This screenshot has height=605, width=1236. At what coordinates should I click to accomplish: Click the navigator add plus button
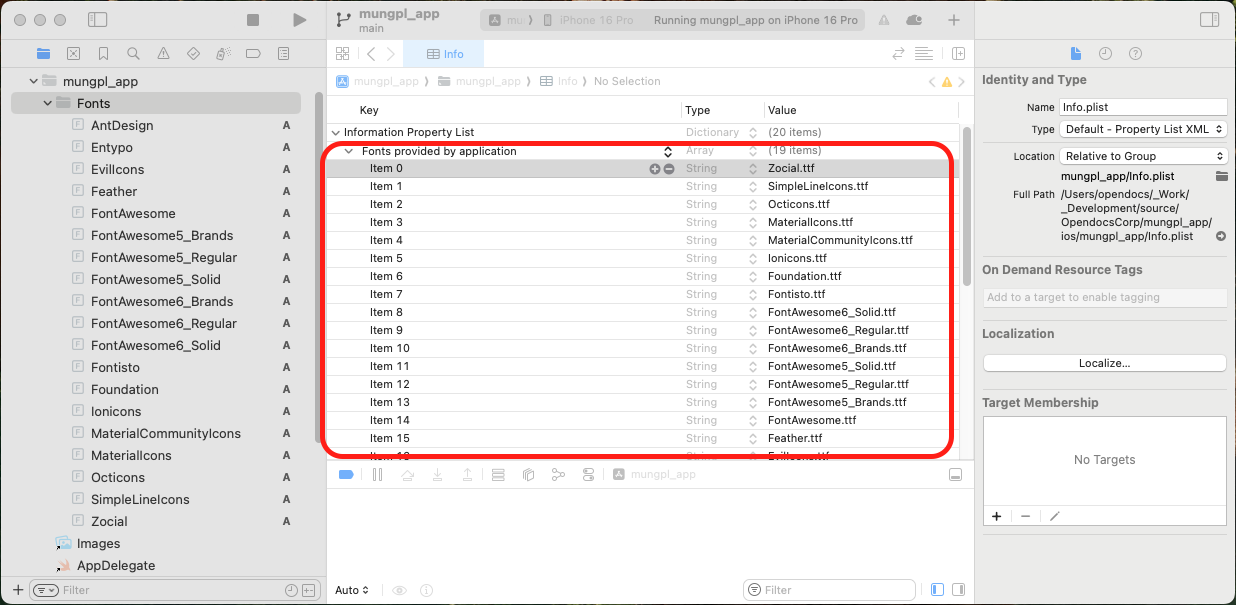pos(17,590)
